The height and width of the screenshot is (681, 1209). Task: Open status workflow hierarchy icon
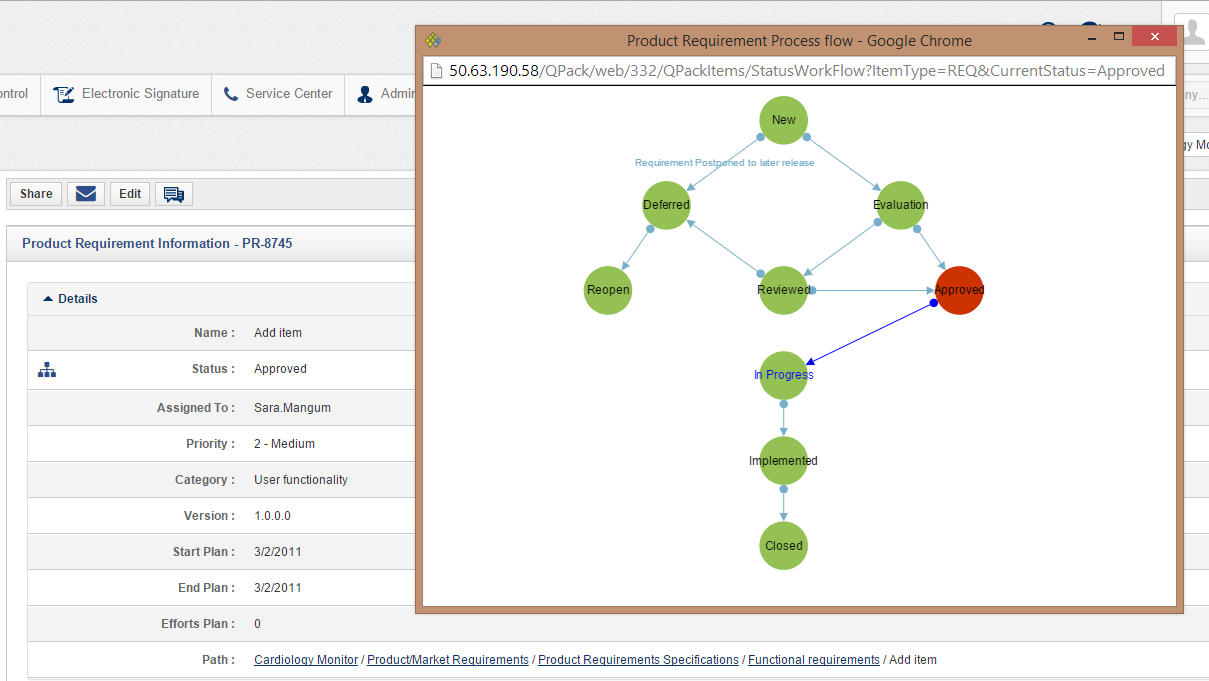47,370
